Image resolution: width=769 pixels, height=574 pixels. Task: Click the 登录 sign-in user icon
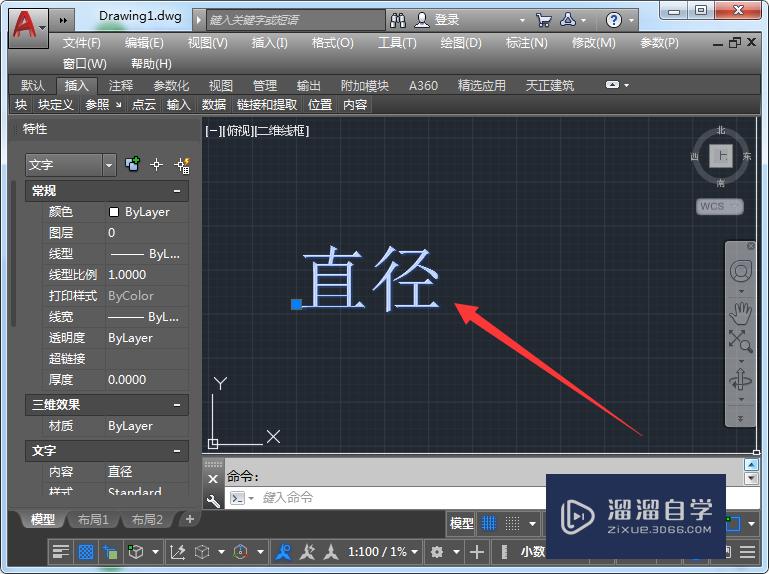click(x=422, y=20)
